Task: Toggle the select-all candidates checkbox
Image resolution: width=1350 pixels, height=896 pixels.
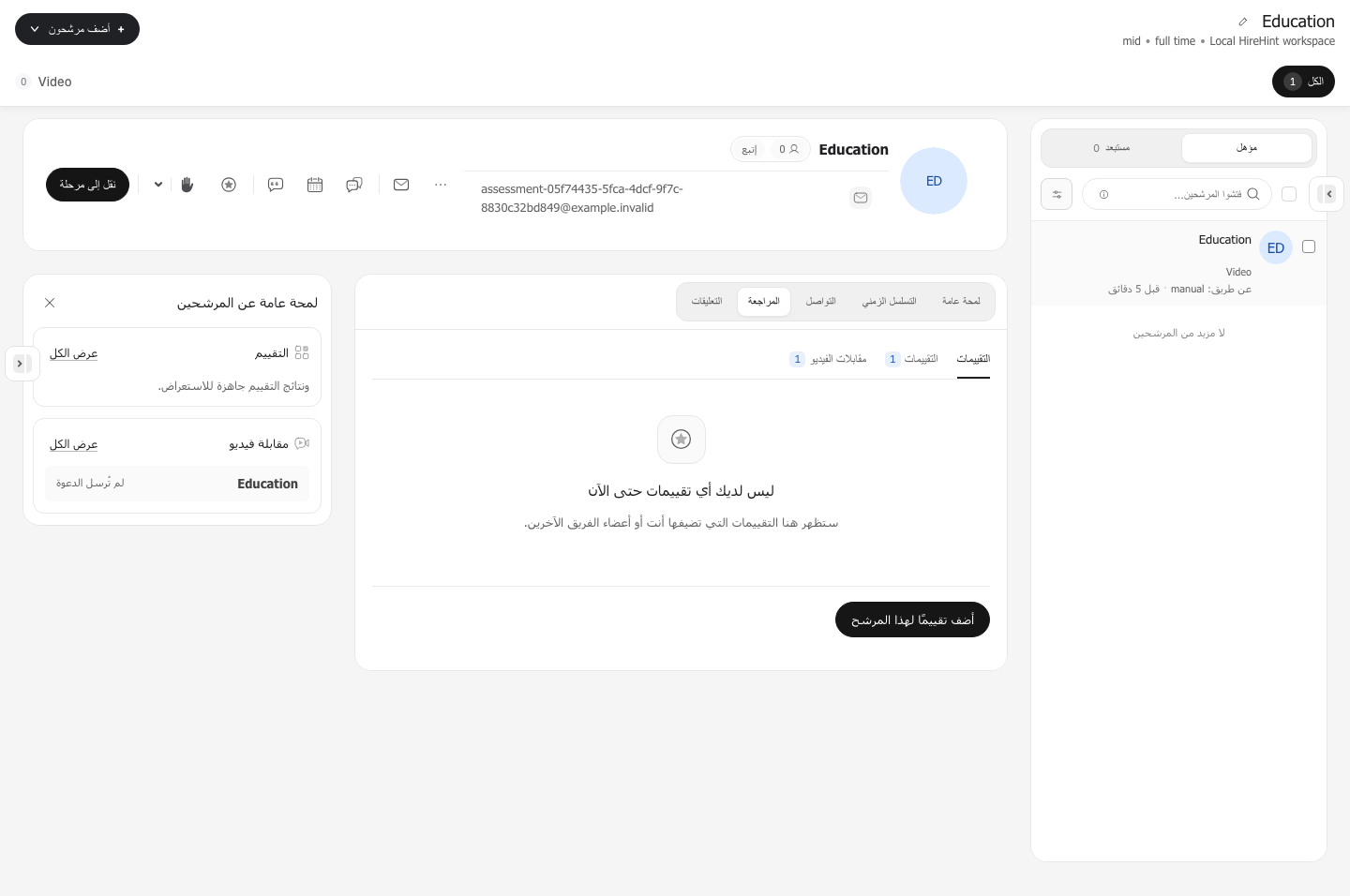Action: [x=1289, y=194]
